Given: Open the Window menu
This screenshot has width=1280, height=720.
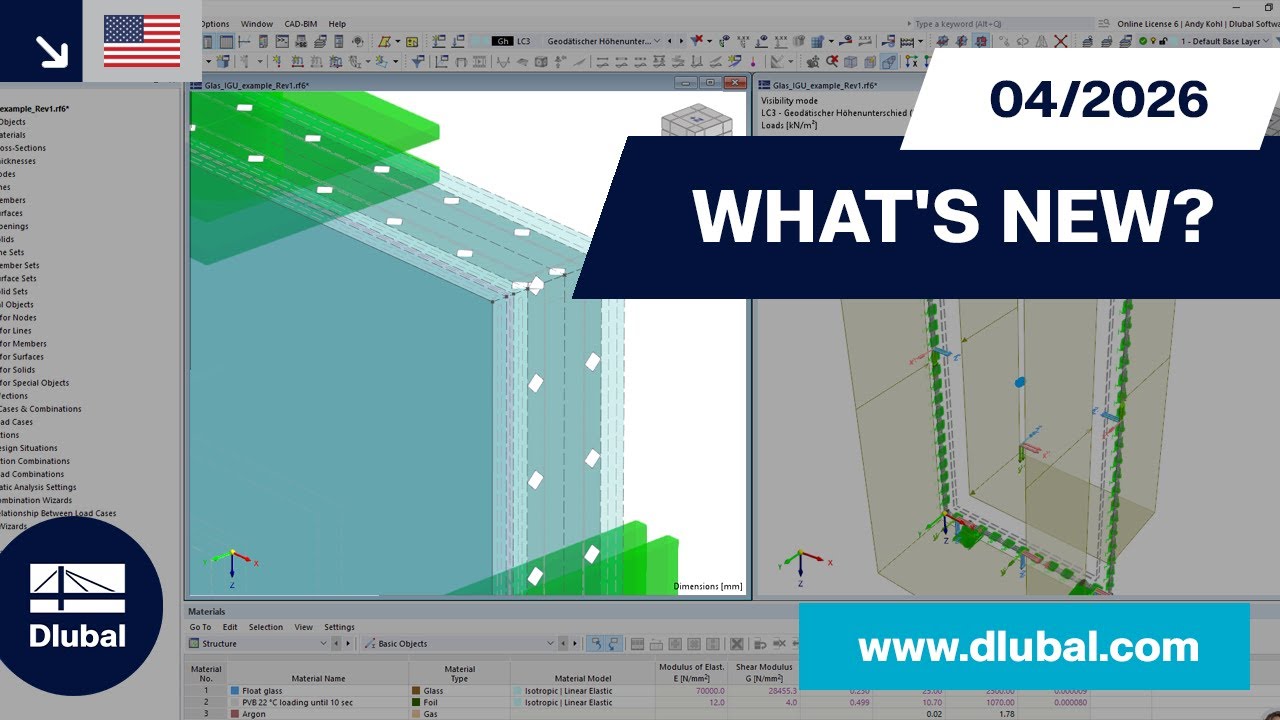Looking at the screenshot, I should pyautogui.click(x=257, y=24).
